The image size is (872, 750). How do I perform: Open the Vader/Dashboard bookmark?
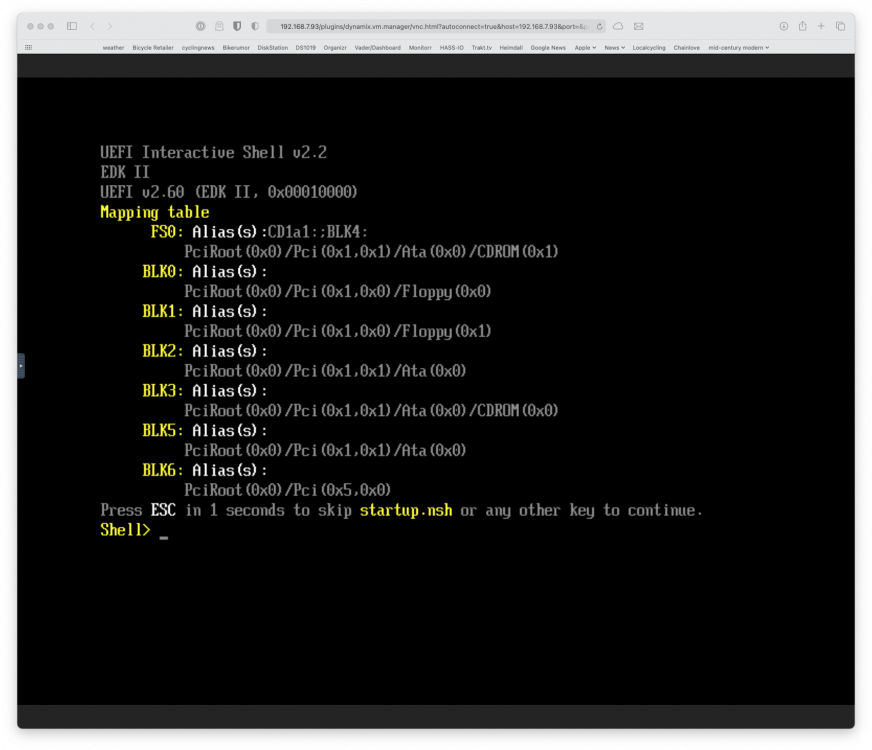[378, 48]
